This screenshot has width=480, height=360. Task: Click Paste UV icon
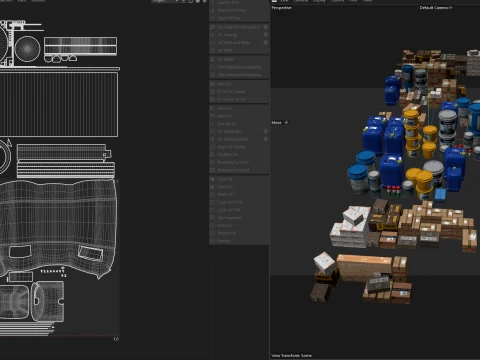tap(213, 187)
